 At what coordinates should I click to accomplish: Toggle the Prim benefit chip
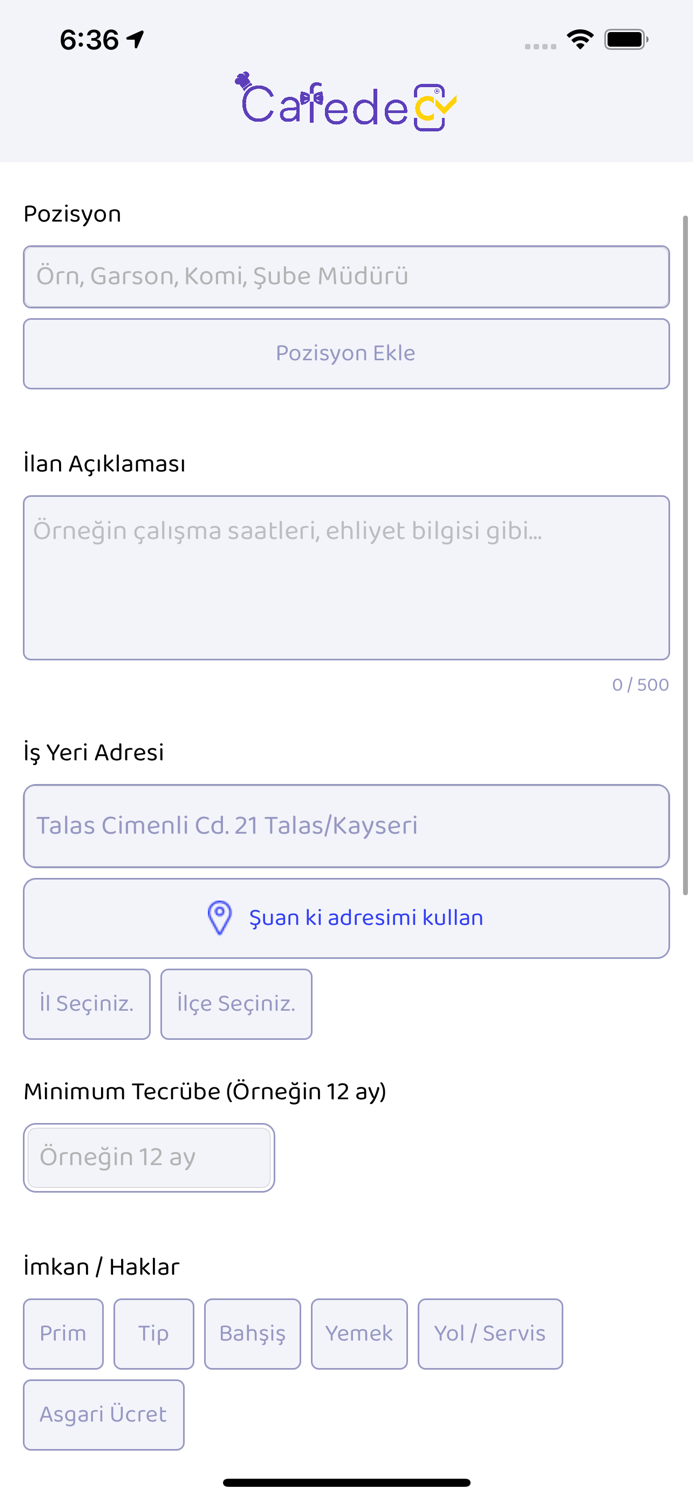(x=63, y=1333)
